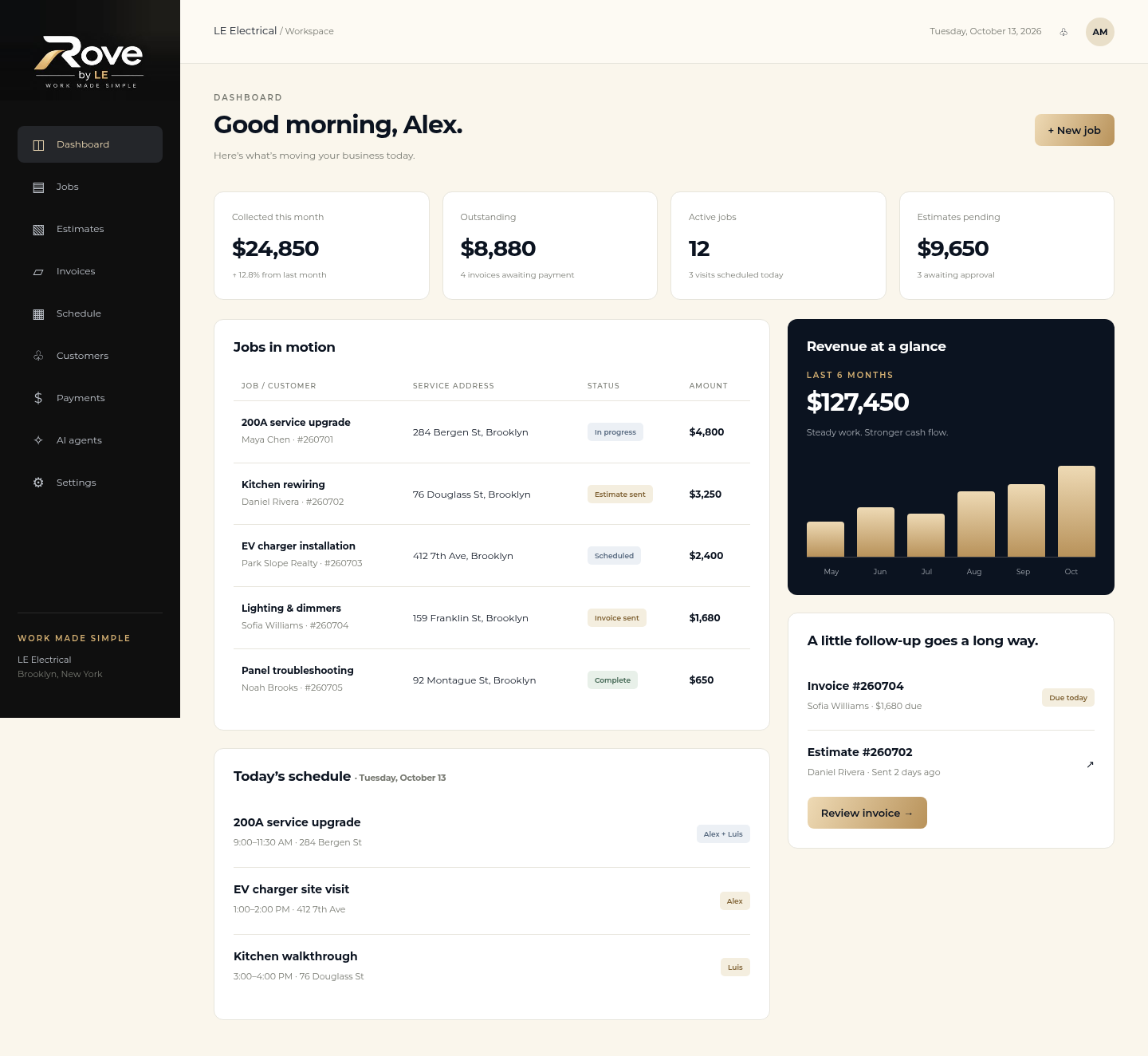Image resolution: width=1148 pixels, height=1056 pixels.
Task: Click the Due today badge
Action: pyautogui.click(x=1068, y=698)
